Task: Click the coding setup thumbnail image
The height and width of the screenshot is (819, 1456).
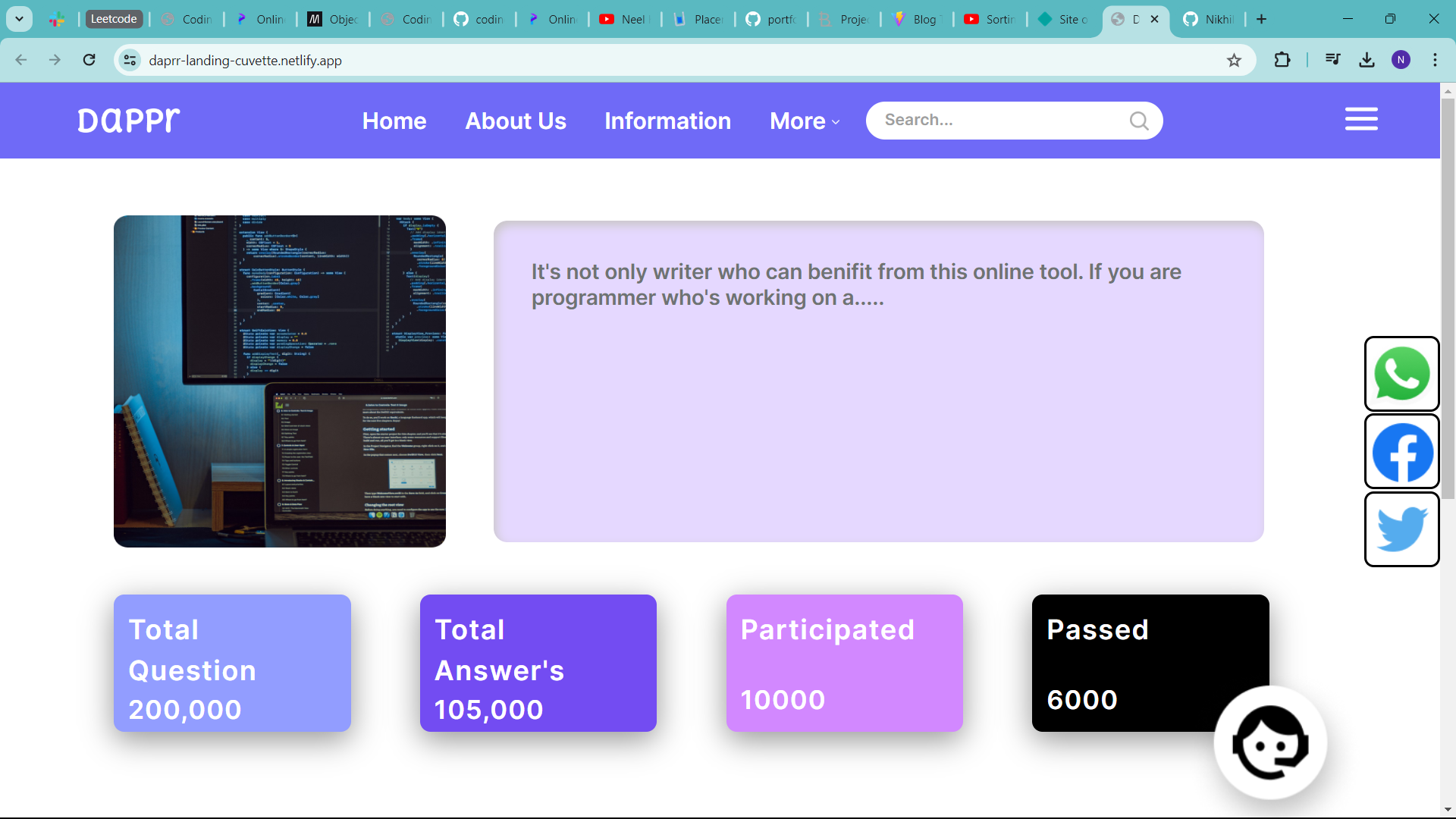Action: (x=280, y=381)
